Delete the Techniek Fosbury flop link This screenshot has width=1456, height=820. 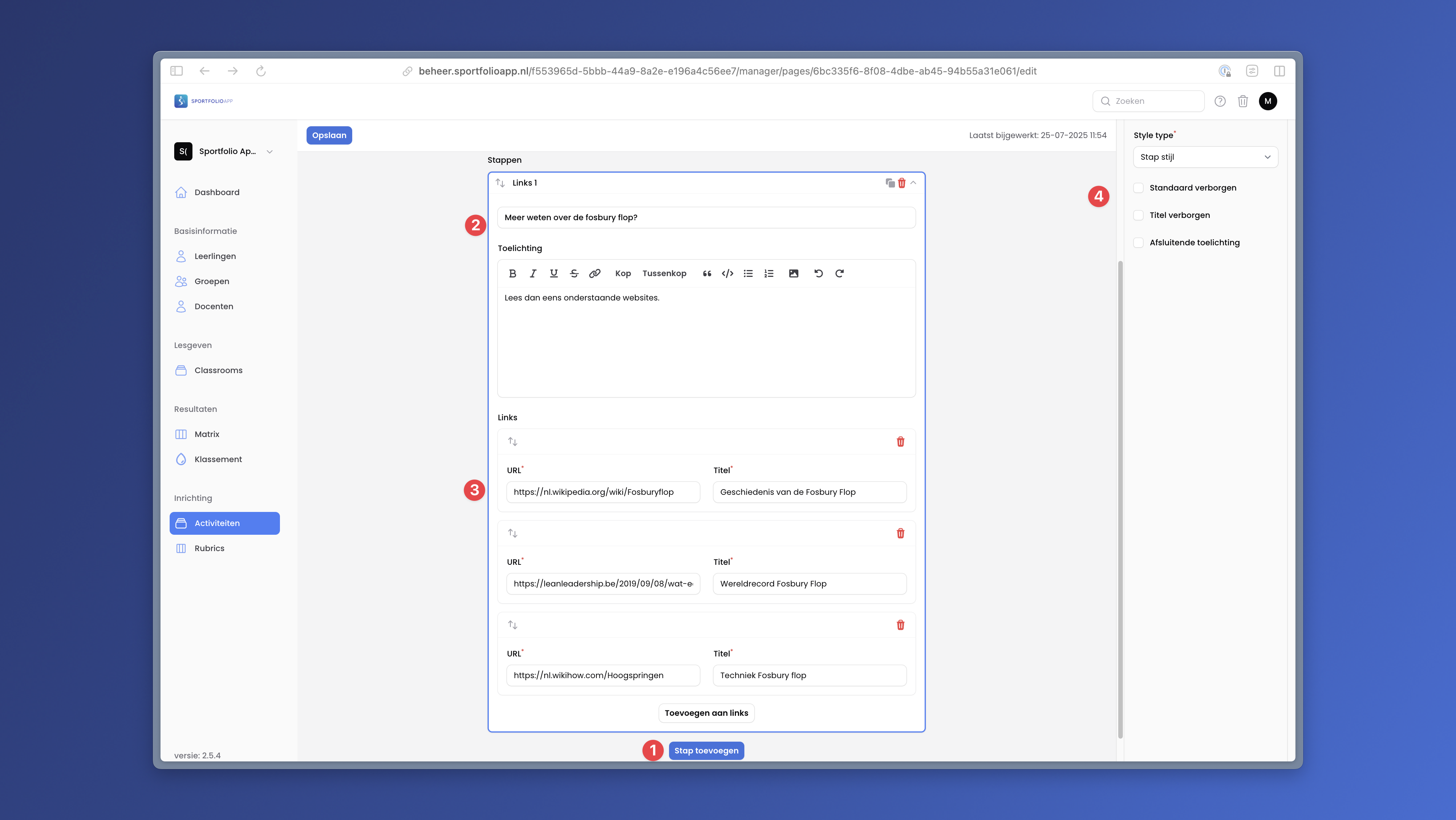pos(900,625)
